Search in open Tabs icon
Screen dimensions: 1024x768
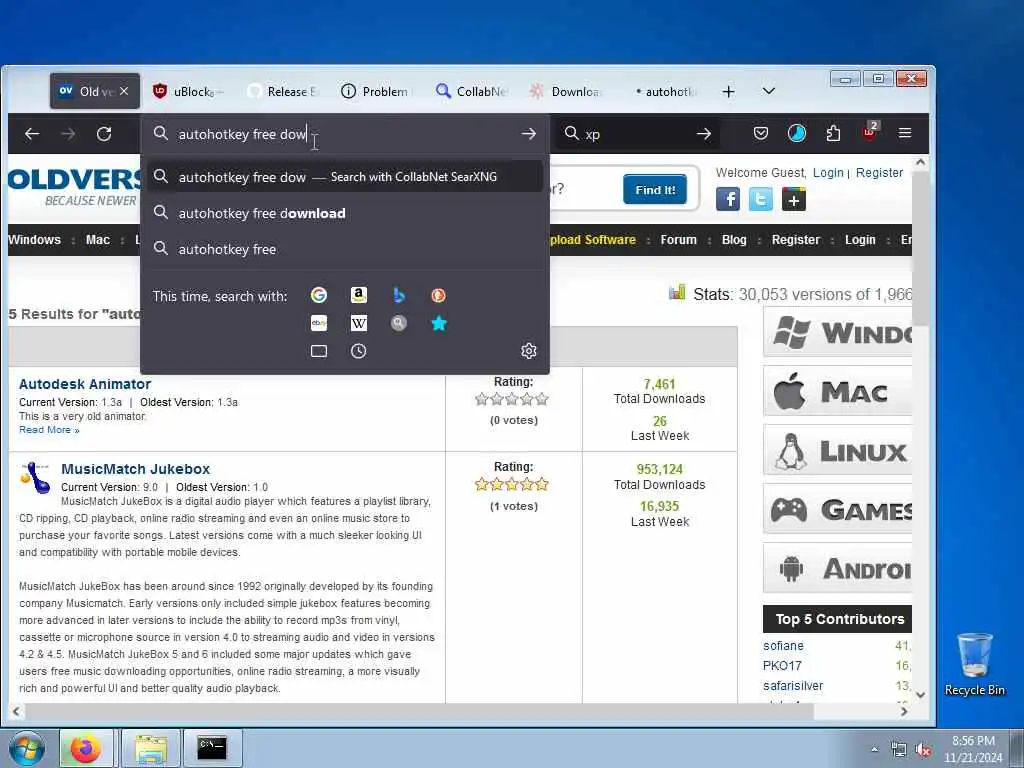pos(319,351)
